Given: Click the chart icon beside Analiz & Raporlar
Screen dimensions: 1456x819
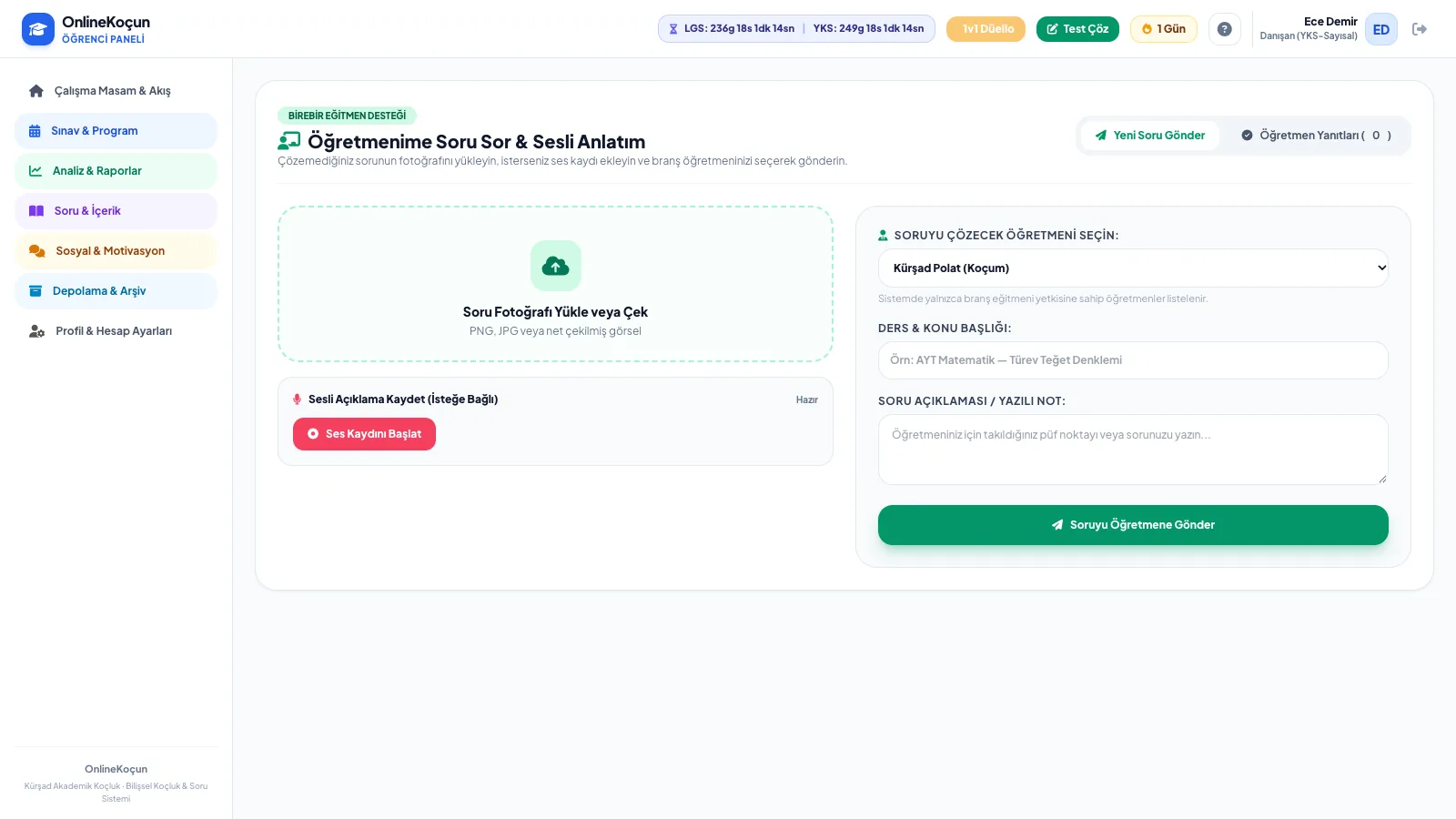Looking at the screenshot, I should tap(35, 171).
